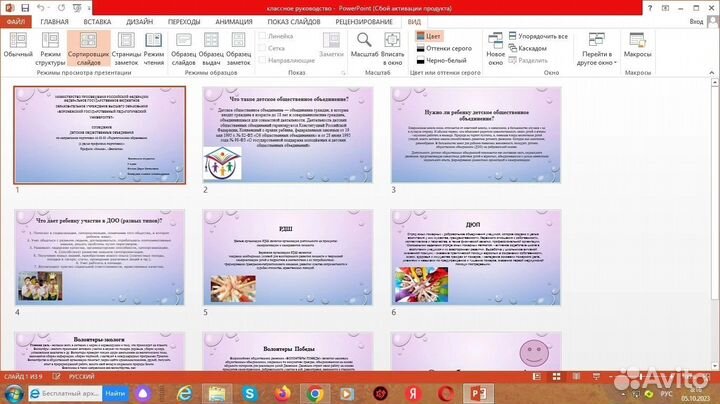Select the Волонтеры Победы slide thumbnail
This screenshot has width=720, height=404.
point(287,351)
